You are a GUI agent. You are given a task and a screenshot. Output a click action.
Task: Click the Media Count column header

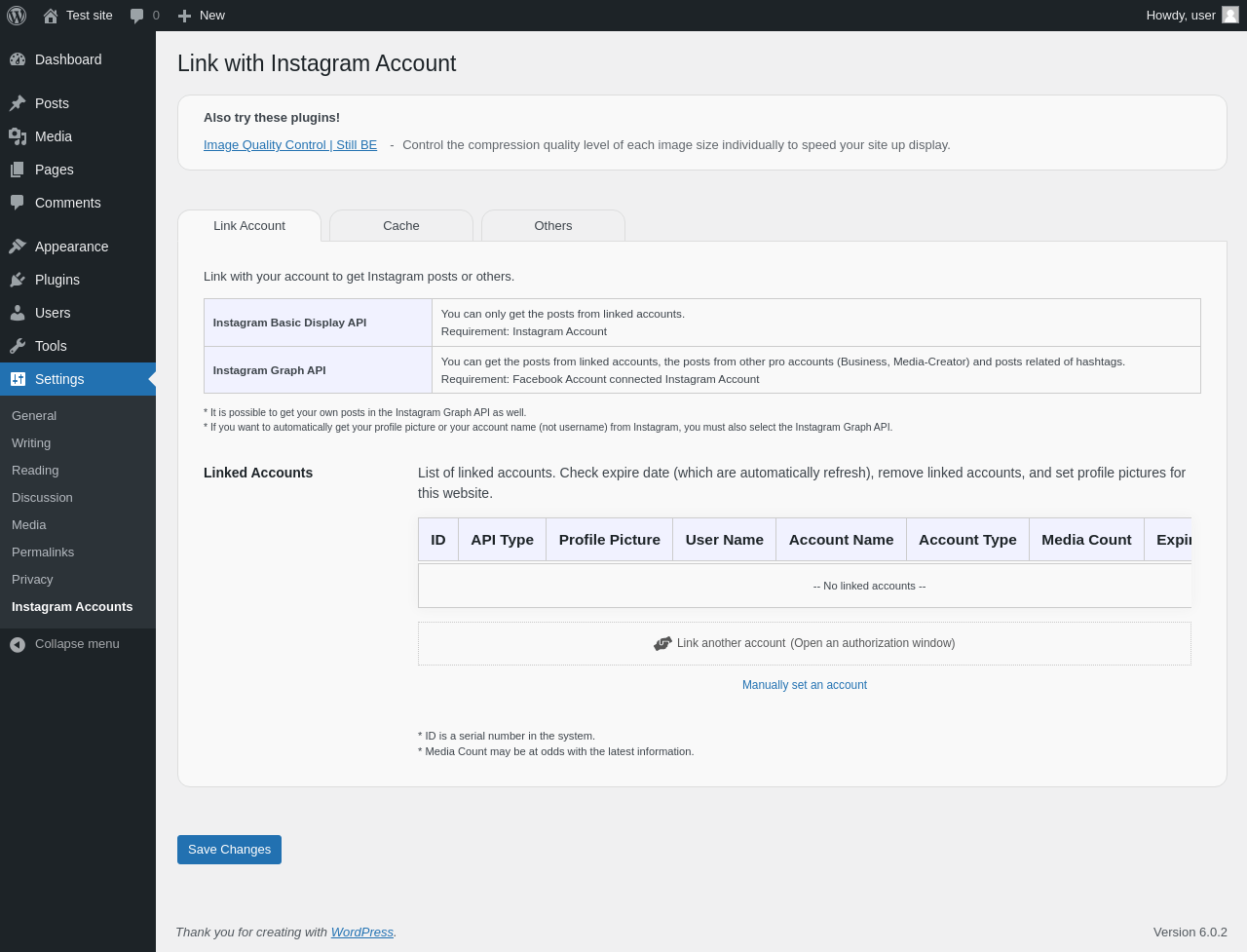coord(1086,540)
